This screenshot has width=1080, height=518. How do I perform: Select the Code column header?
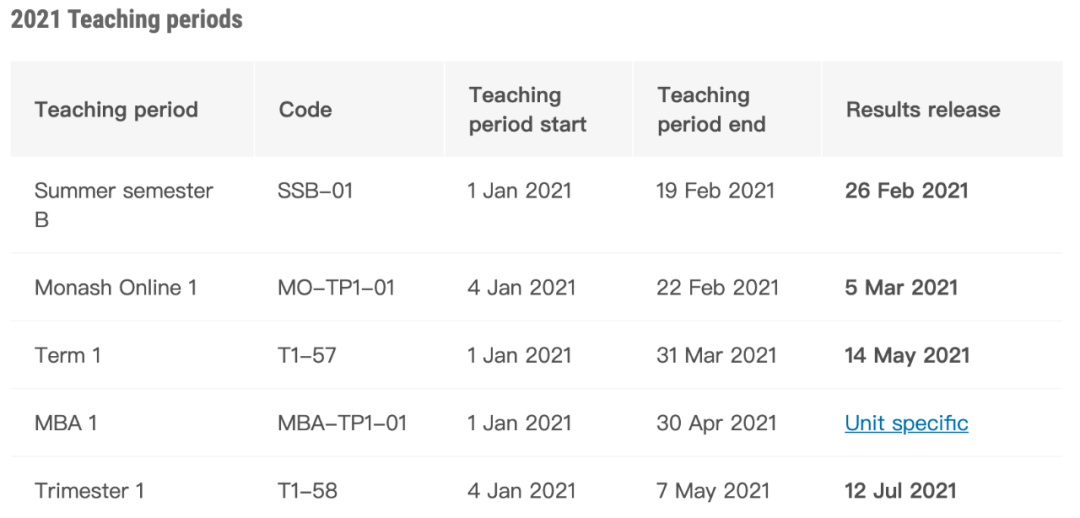click(x=305, y=110)
